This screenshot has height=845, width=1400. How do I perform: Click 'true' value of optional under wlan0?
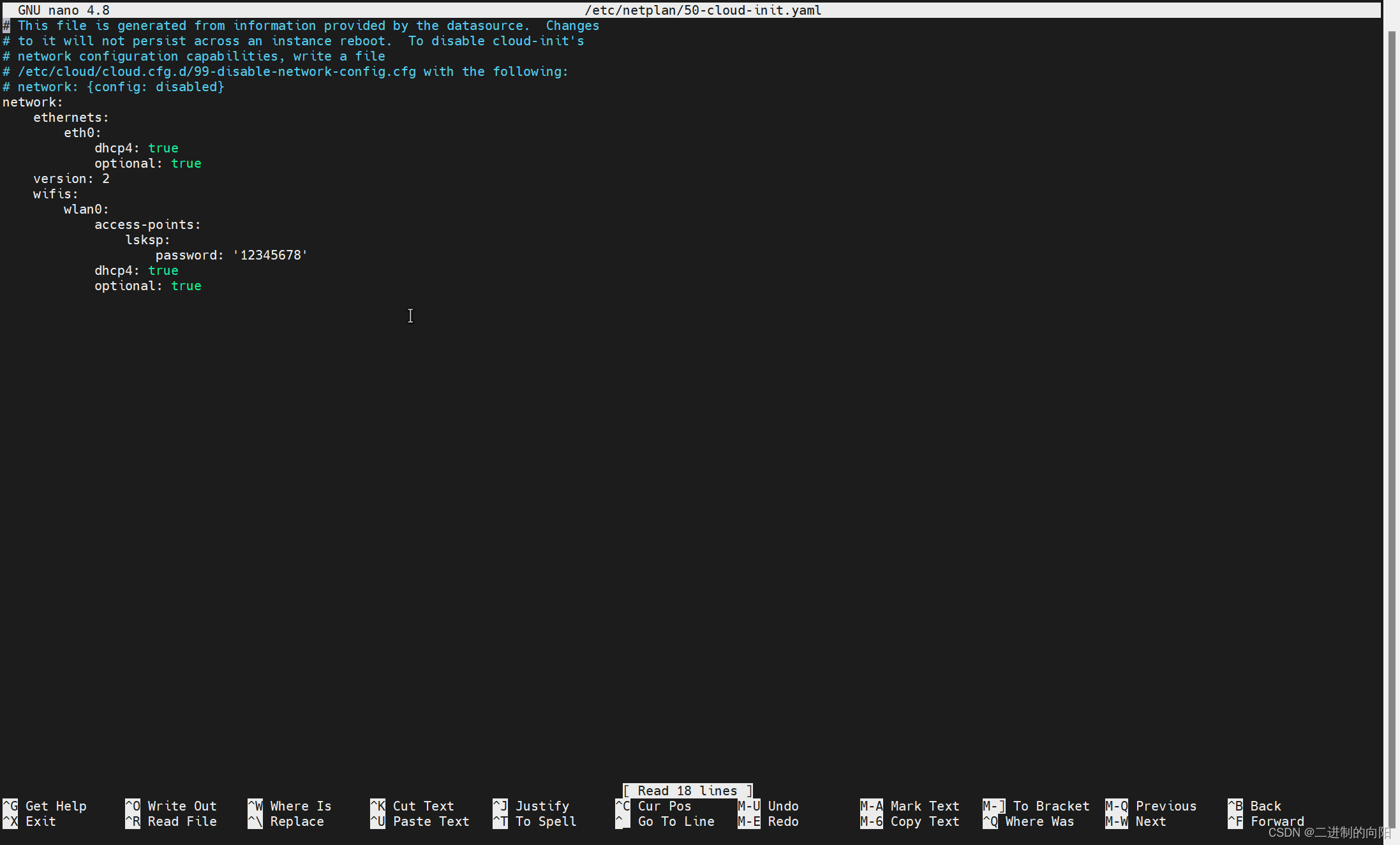tap(186, 286)
